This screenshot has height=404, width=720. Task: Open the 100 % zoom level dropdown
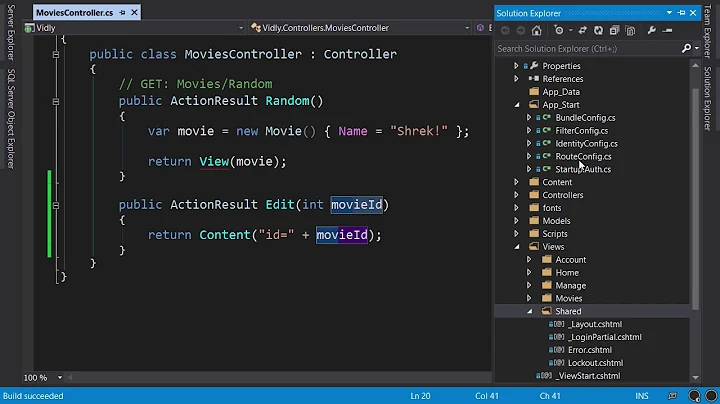[60, 377]
